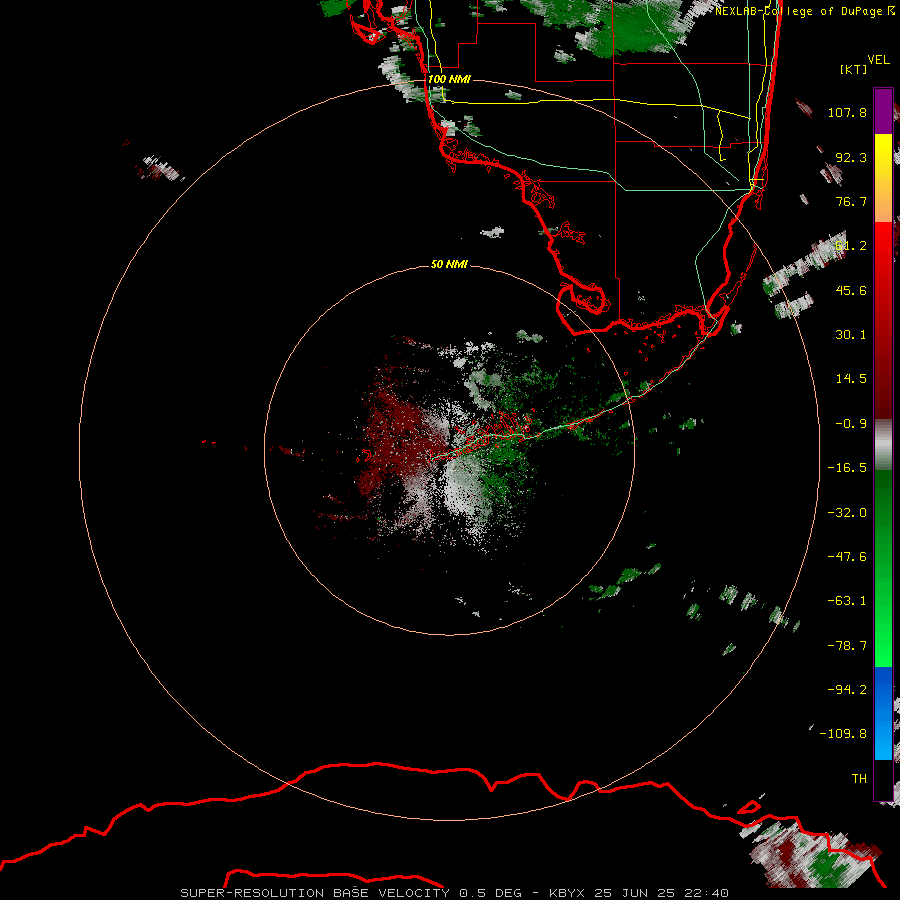Select the -32.0 legend value
Viewport: 900px width, 900px height.
(847, 513)
